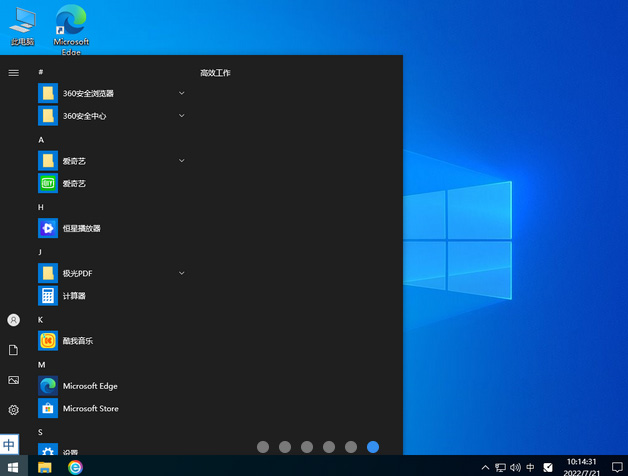
Task: Expand the 极光PDF folder chevron
Action: tap(181, 273)
